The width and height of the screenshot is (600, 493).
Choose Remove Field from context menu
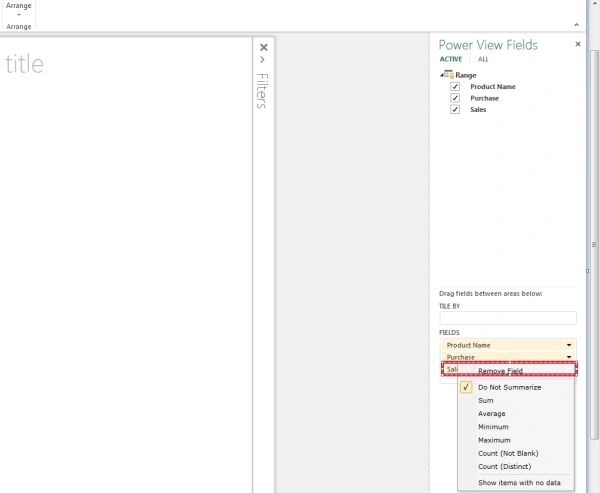pyautogui.click(x=500, y=371)
